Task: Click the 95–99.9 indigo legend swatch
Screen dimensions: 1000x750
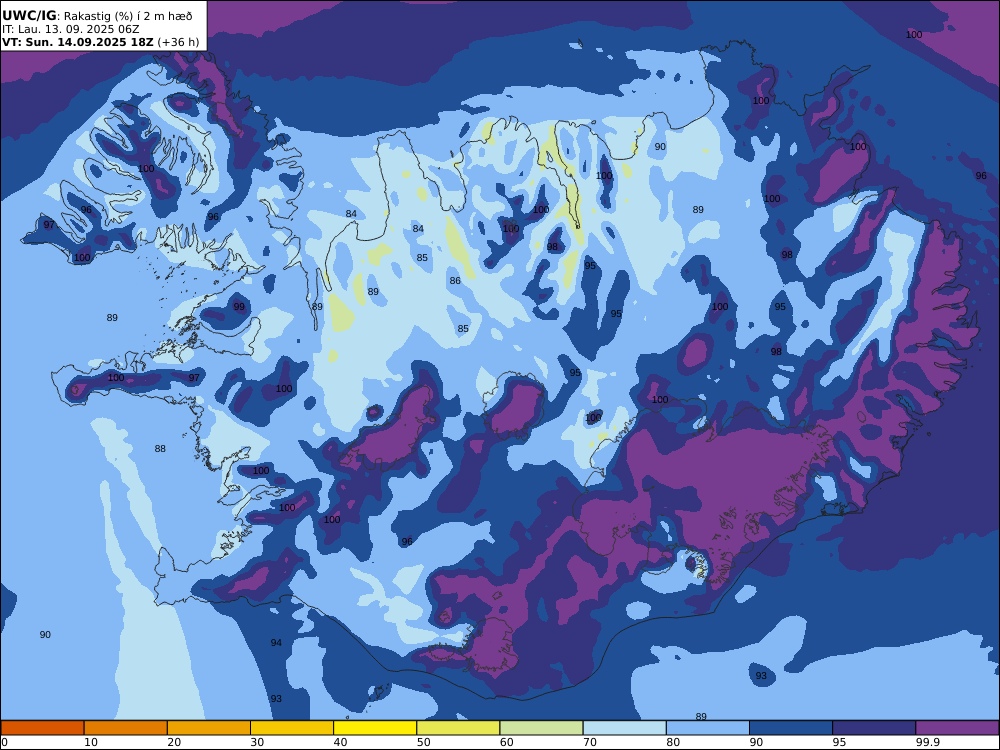Action: pyautogui.click(x=874, y=728)
